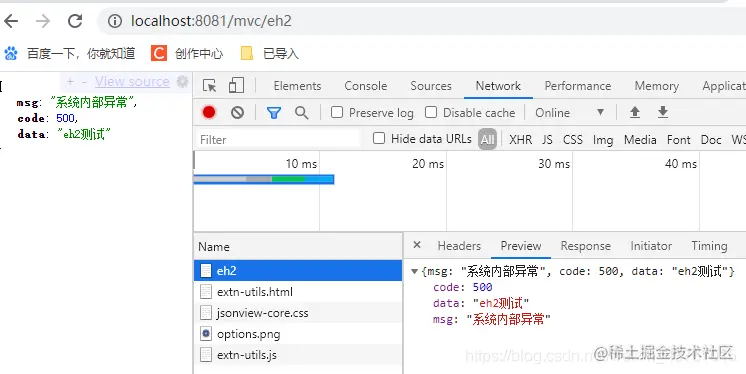This screenshot has width=746, height=374.
Task: Click the export HAR download icon
Action: click(x=663, y=112)
